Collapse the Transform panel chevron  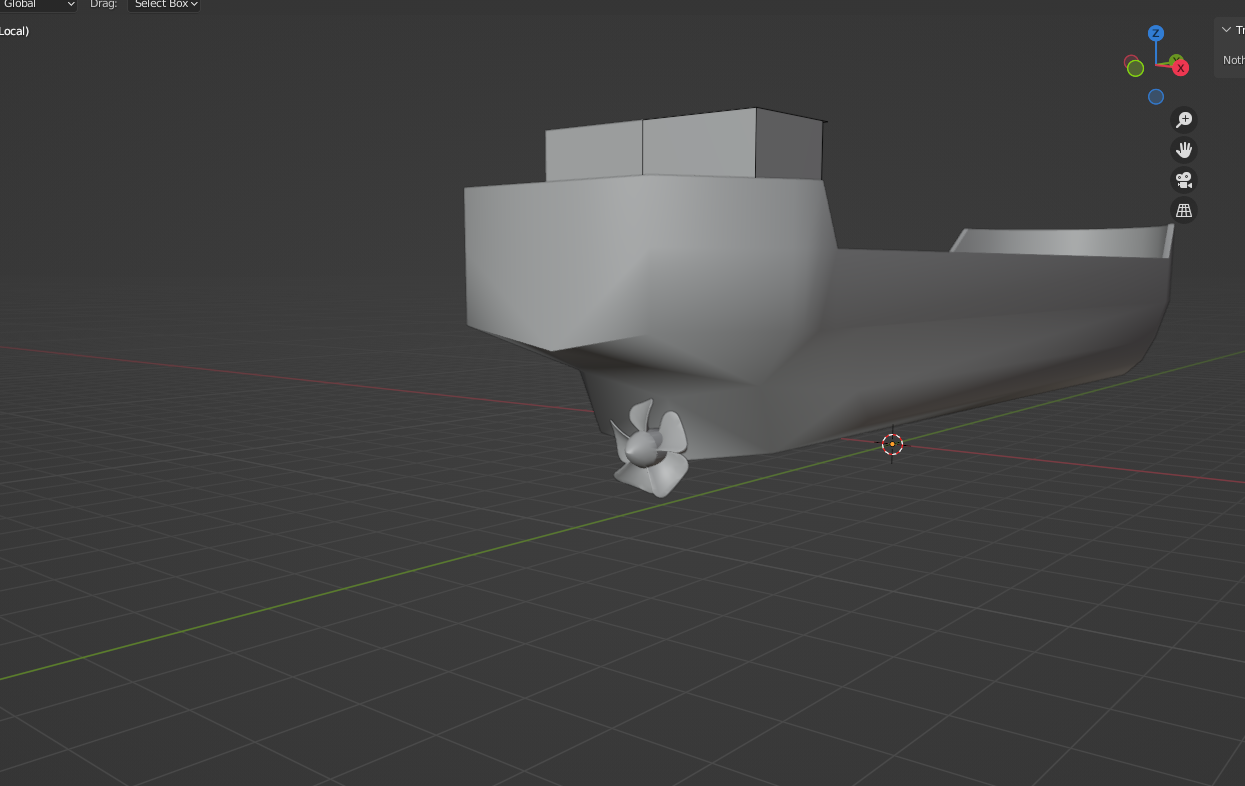pos(1226,30)
